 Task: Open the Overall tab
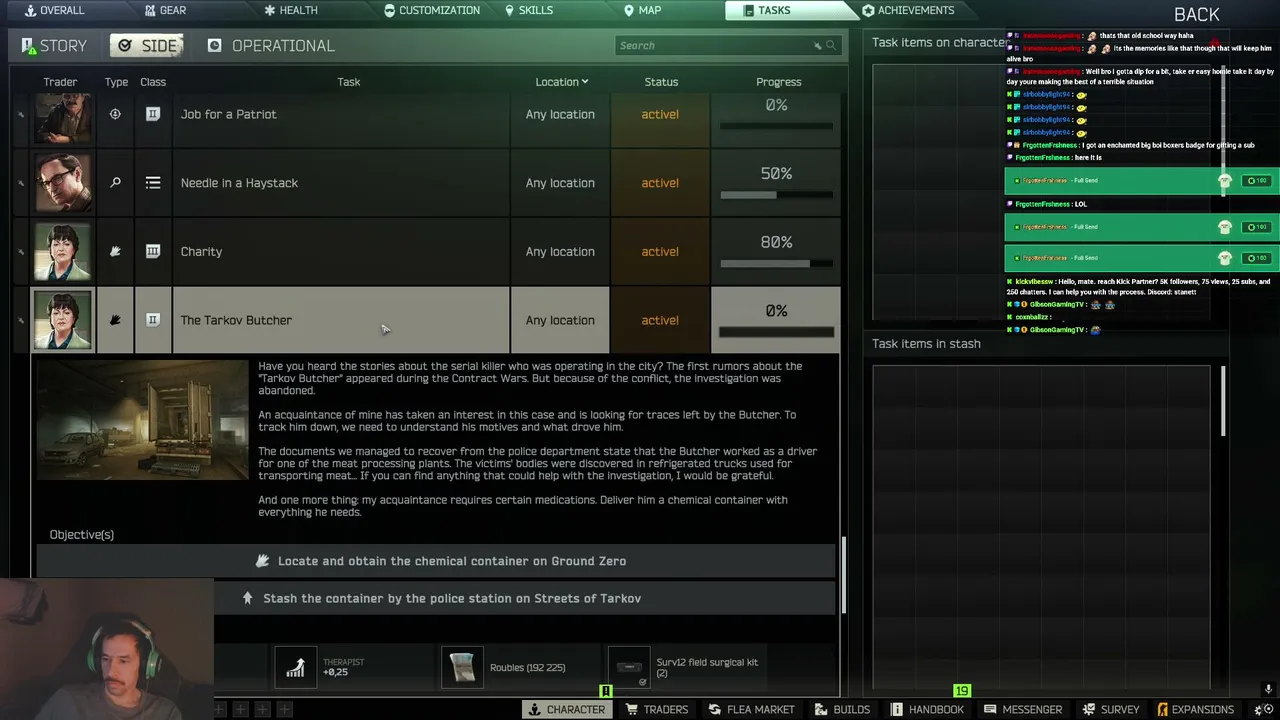(53, 10)
